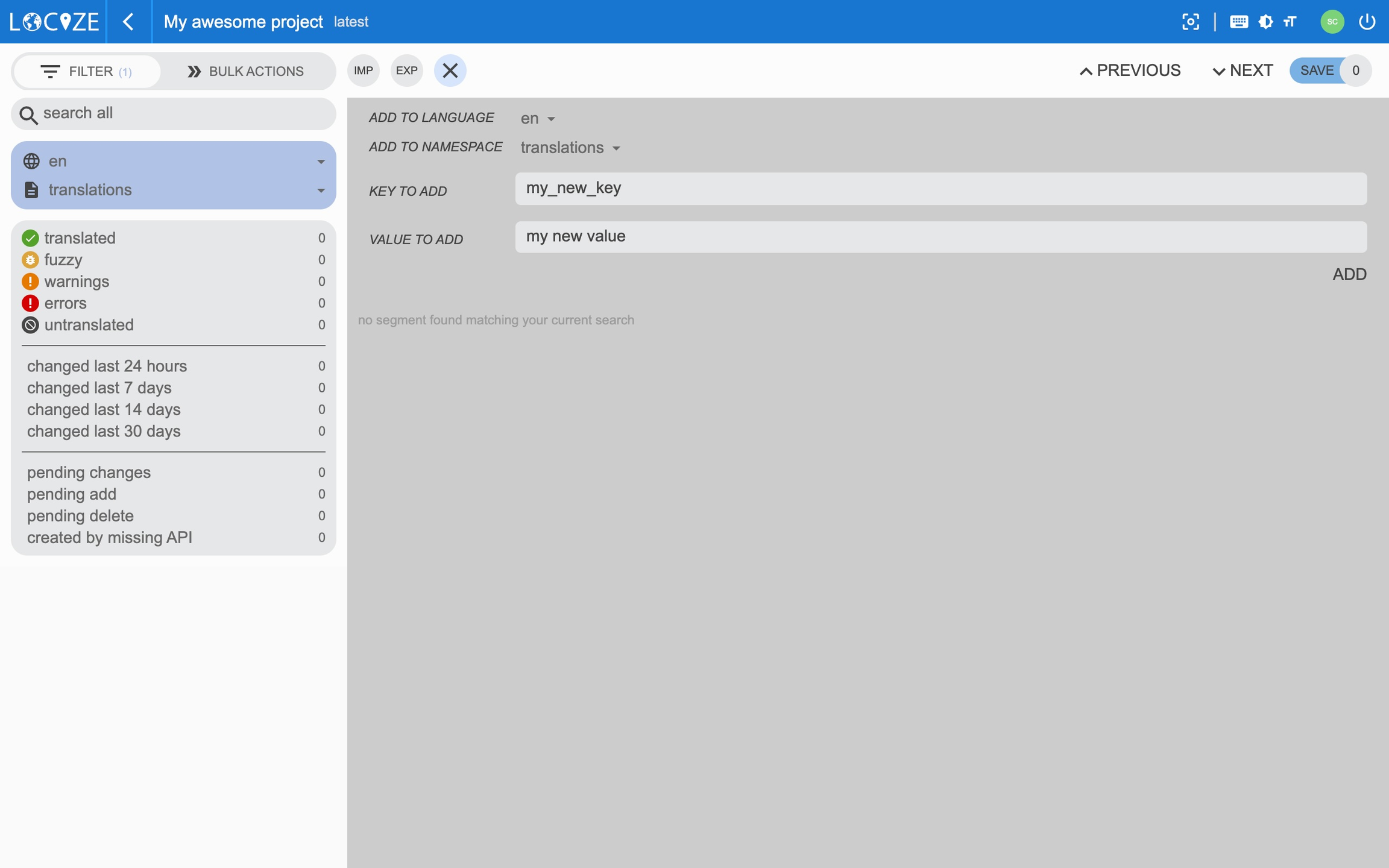Viewport: 1389px width, 868px height.
Task: Open keyboard shortcuts icon
Action: [x=1238, y=22]
